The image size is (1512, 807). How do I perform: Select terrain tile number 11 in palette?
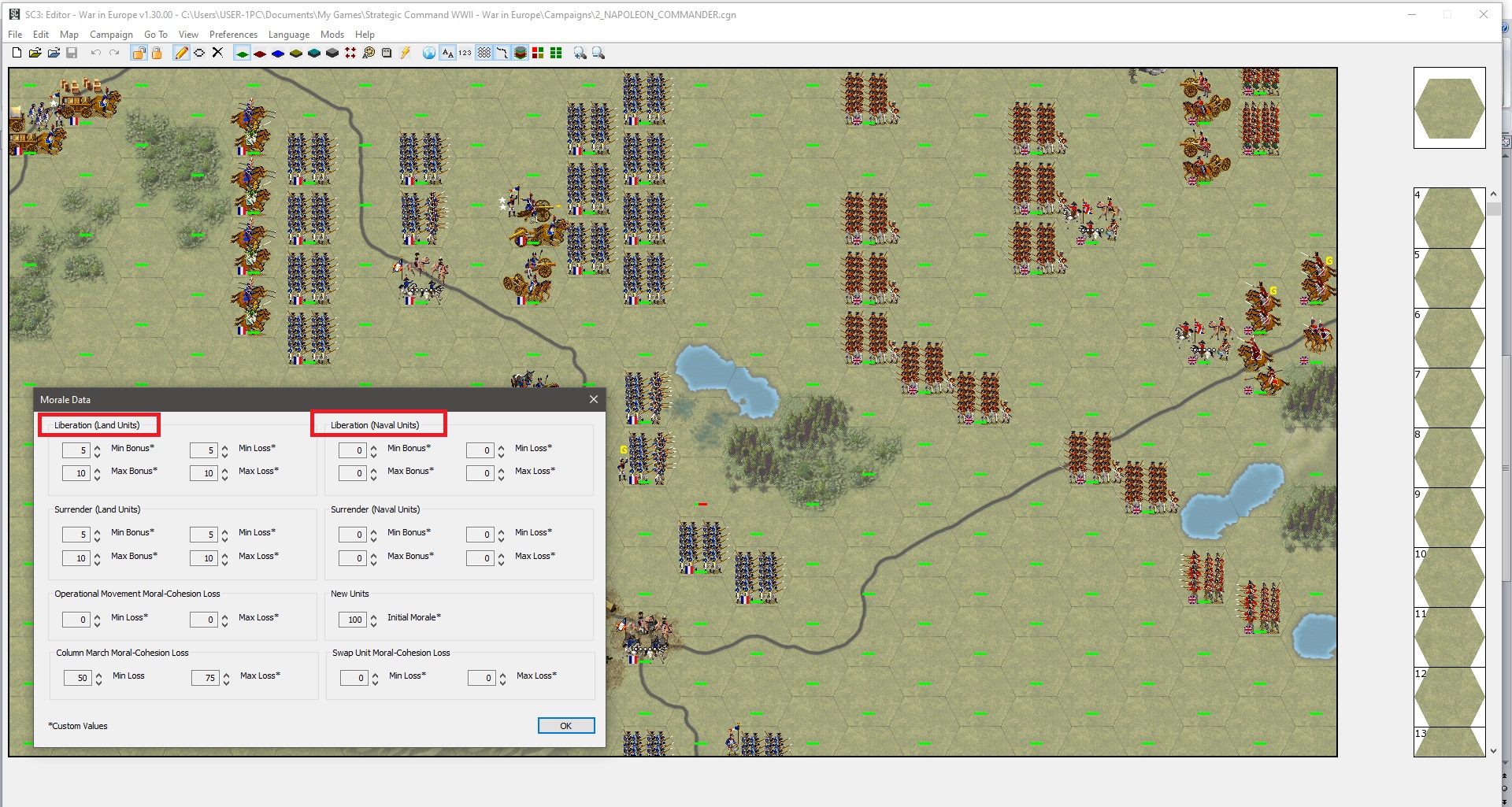click(1449, 637)
